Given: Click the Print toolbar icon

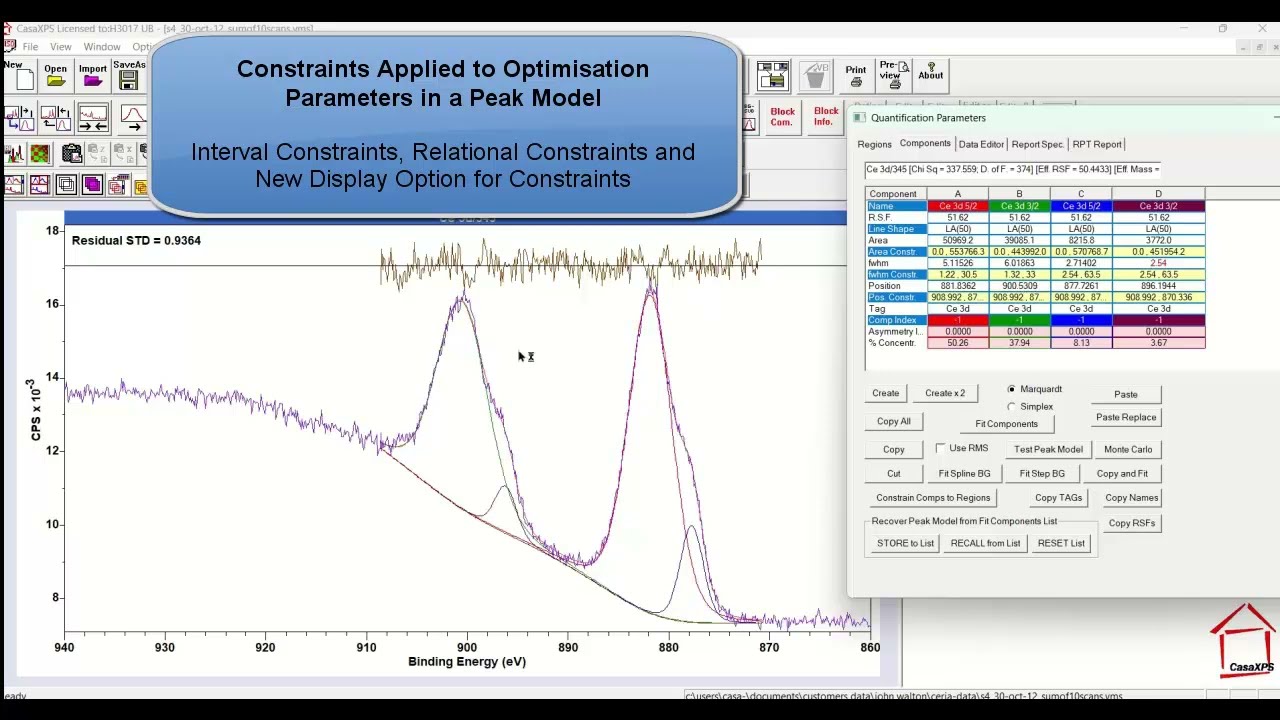Looking at the screenshot, I should click(856, 76).
